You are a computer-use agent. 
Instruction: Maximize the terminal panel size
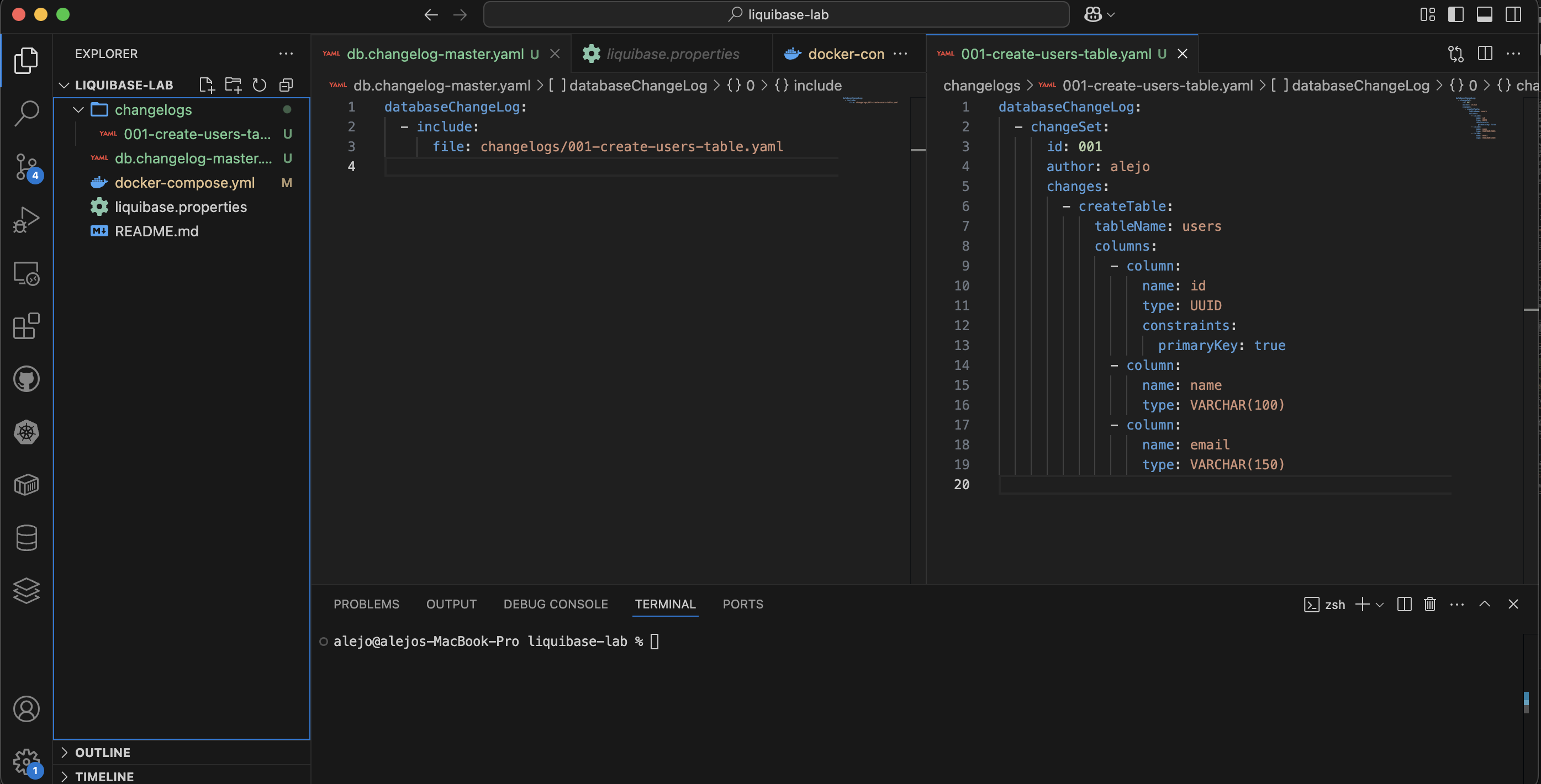(1485, 604)
